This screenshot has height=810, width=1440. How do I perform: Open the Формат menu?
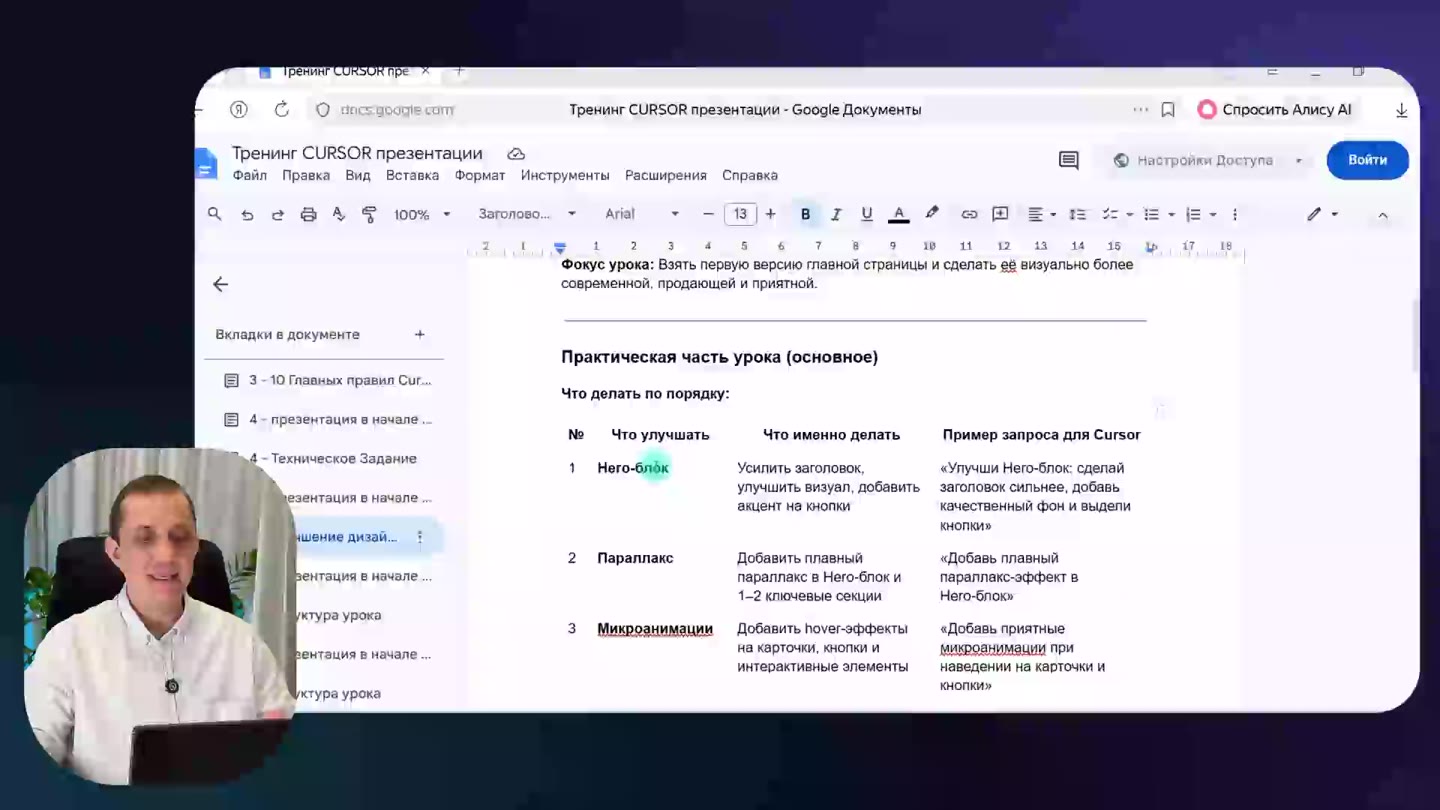pos(480,175)
